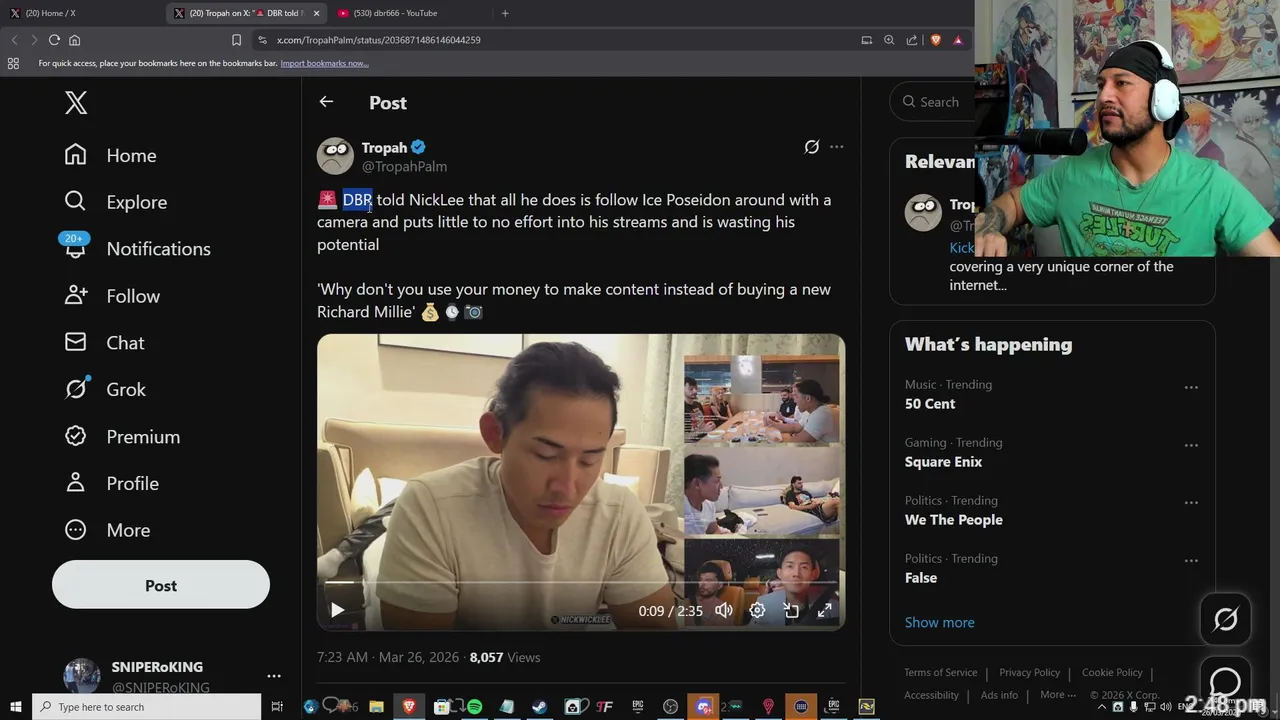Open Tropah's profile avatar on the post

(x=335, y=156)
